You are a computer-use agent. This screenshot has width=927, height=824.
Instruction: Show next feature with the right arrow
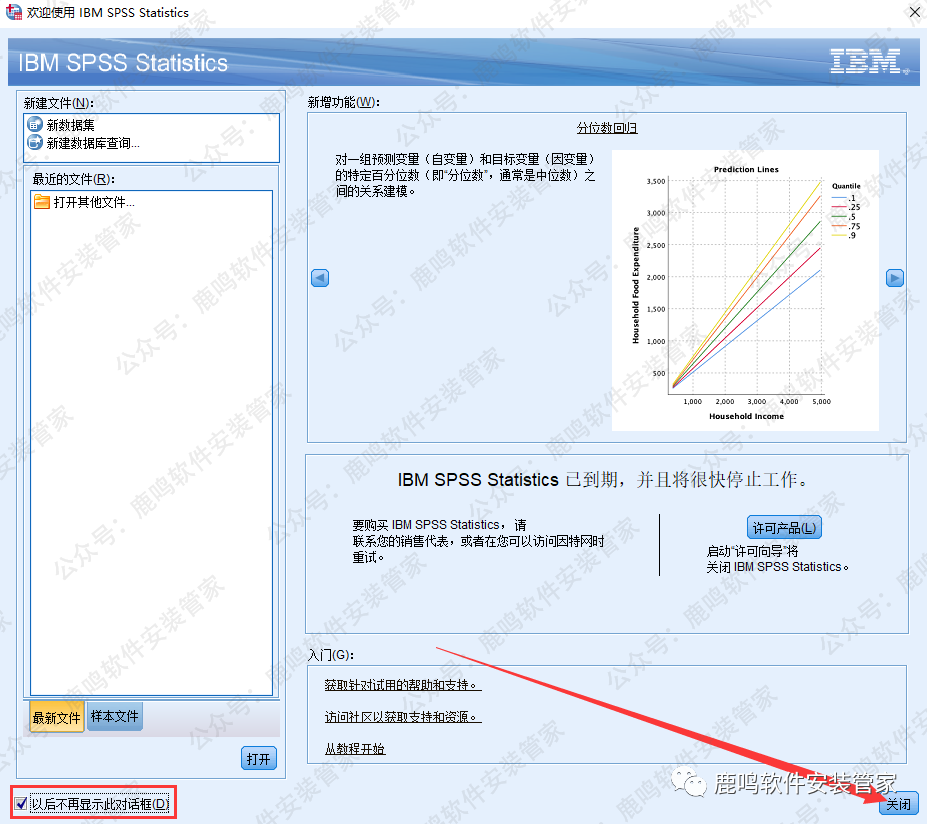895,278
